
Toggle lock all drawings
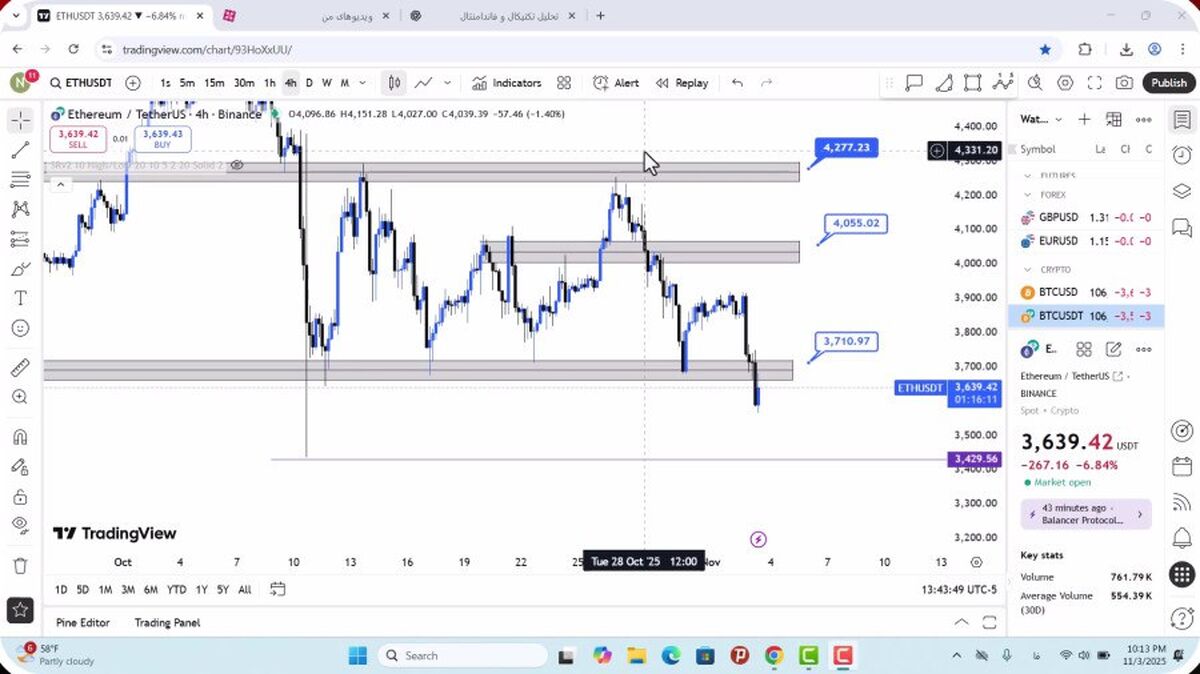point(20,497)
